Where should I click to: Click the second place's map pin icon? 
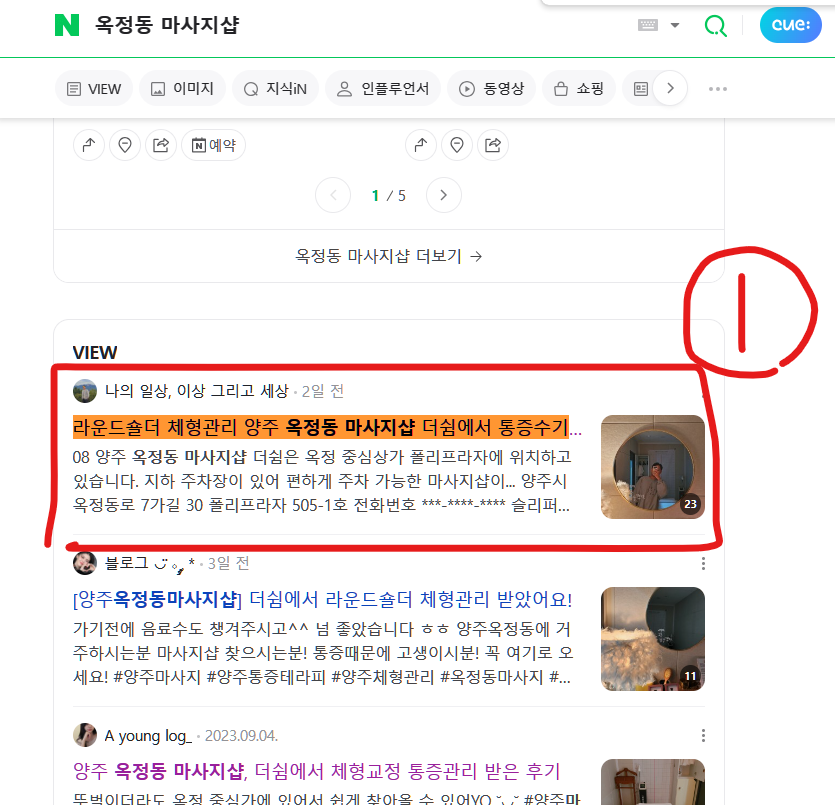(x=457, y=145)
